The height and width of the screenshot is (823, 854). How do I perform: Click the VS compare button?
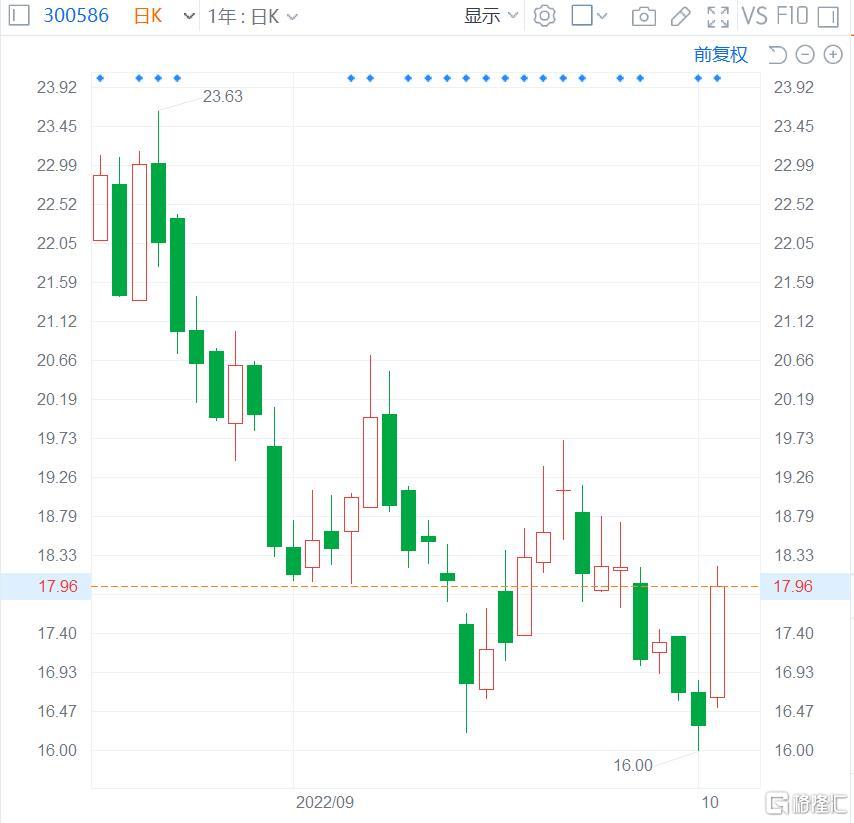pos(755,16)
